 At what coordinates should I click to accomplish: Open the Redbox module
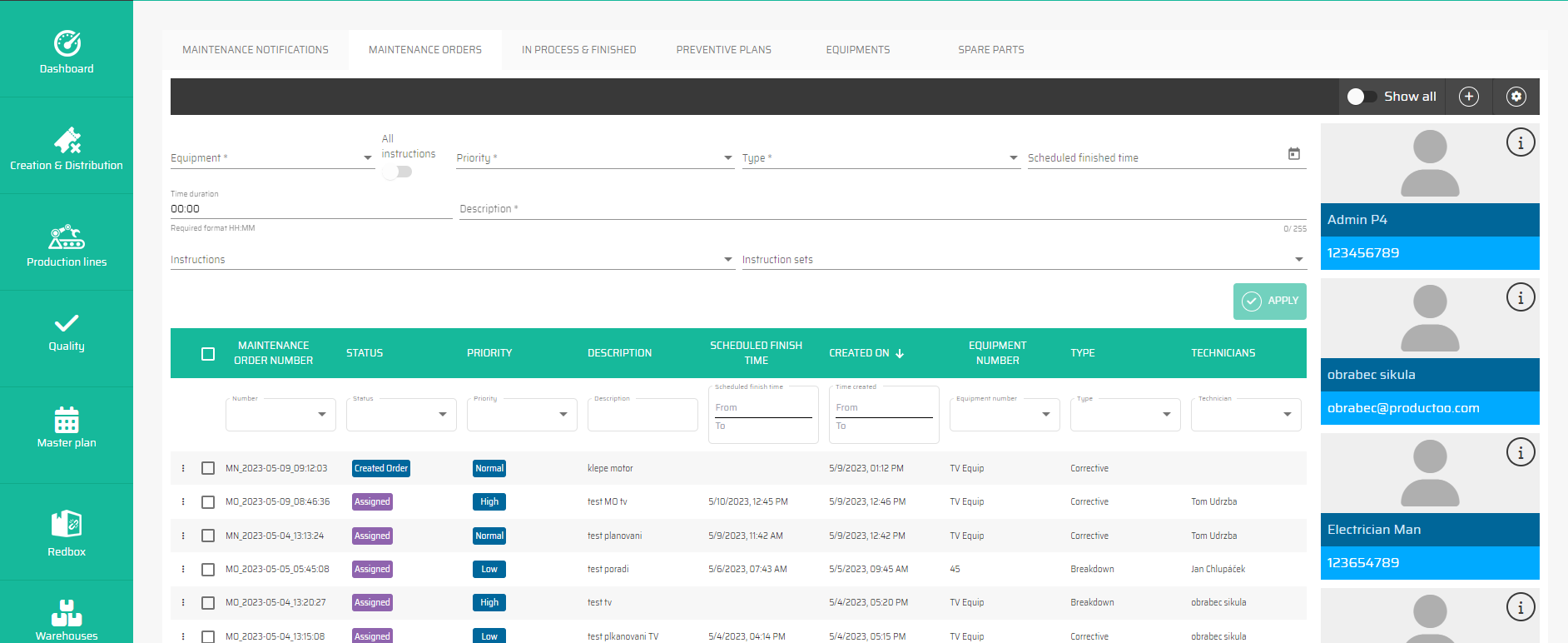tap(67, 533)
